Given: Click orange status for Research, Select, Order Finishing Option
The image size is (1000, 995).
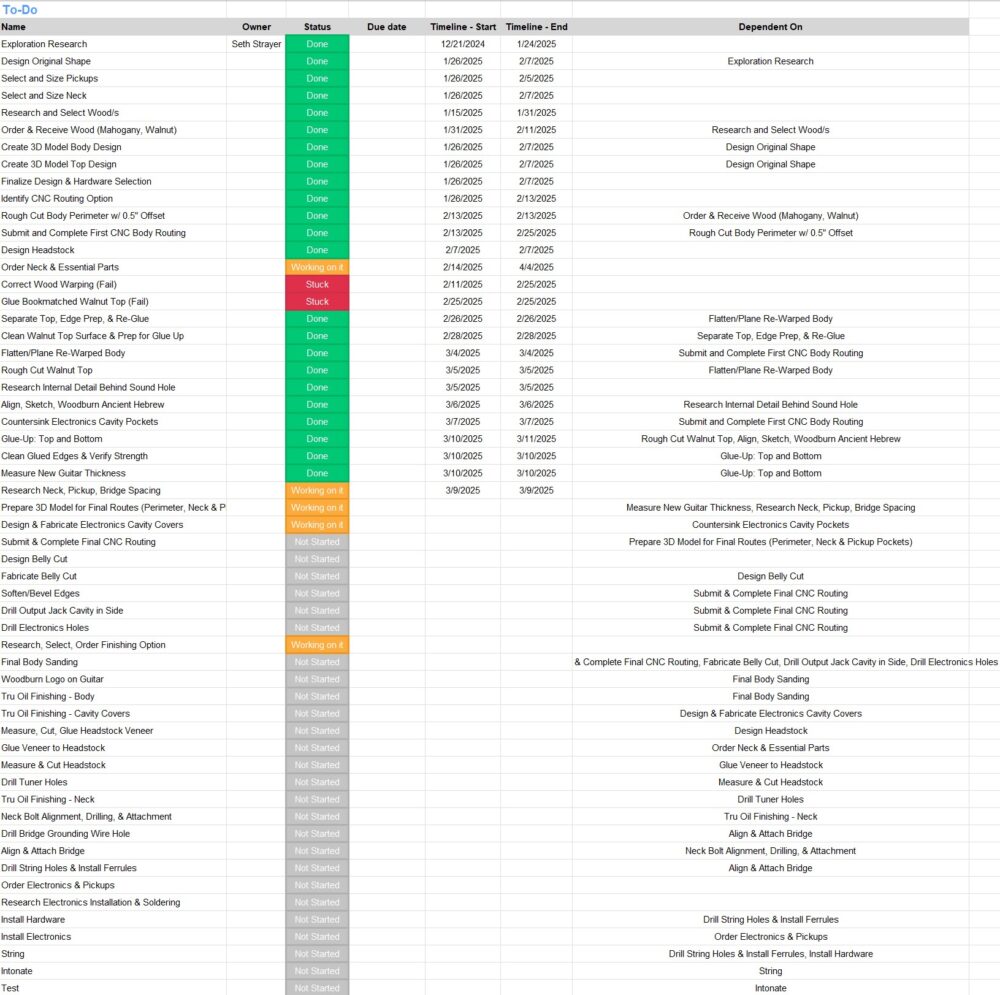Looking at the screenshot, I should [x=317, y=645].
